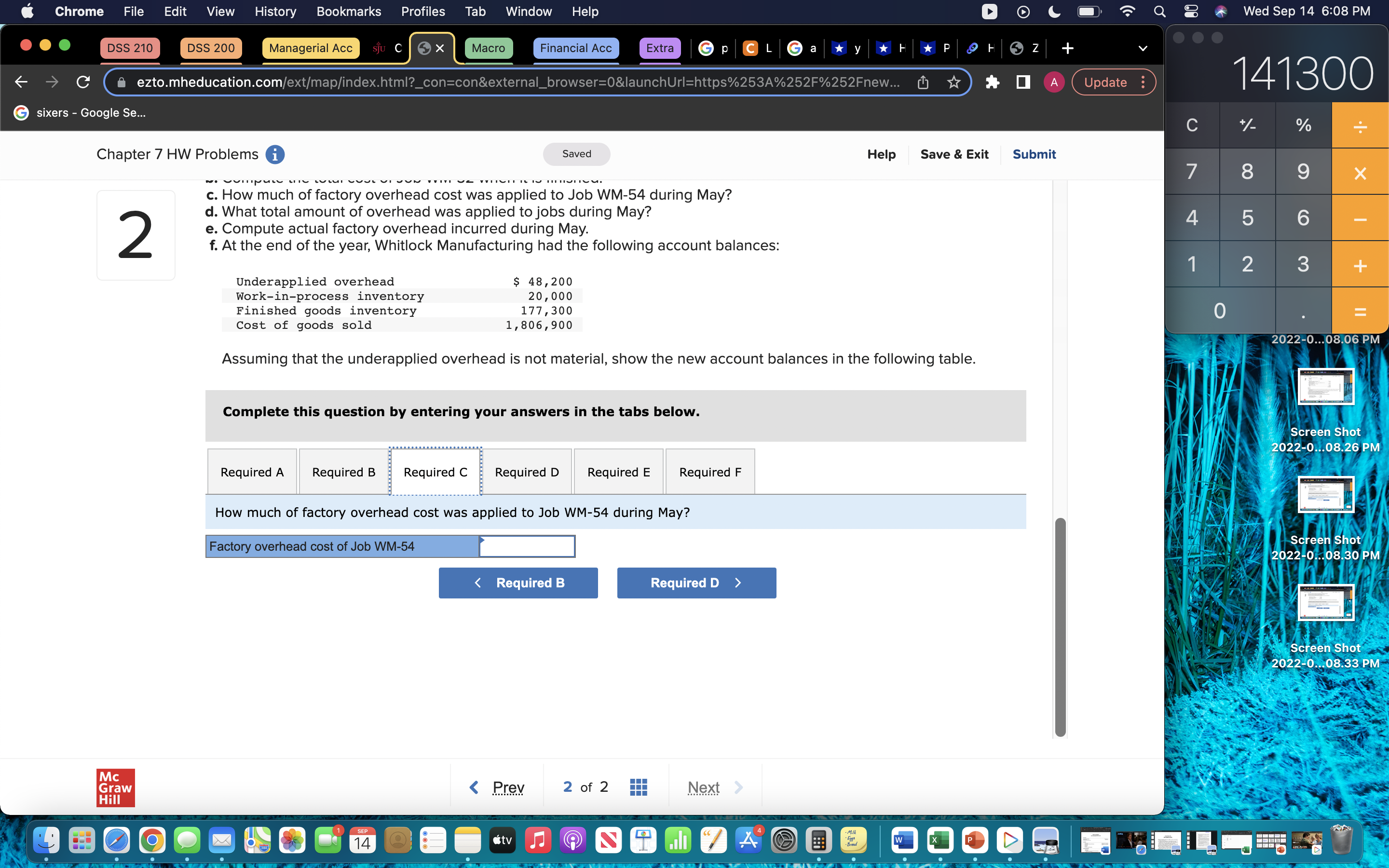Click the share icon in the address bar

[922, 82]
